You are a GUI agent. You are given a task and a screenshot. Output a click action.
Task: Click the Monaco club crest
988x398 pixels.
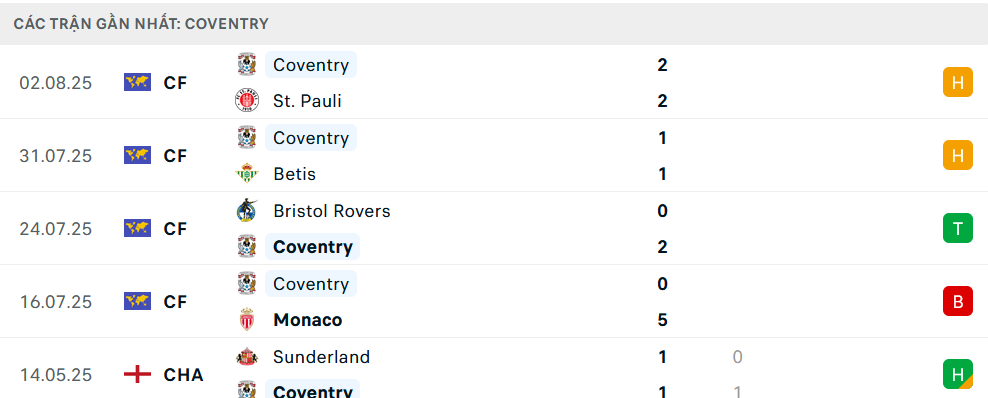[247, 320]
